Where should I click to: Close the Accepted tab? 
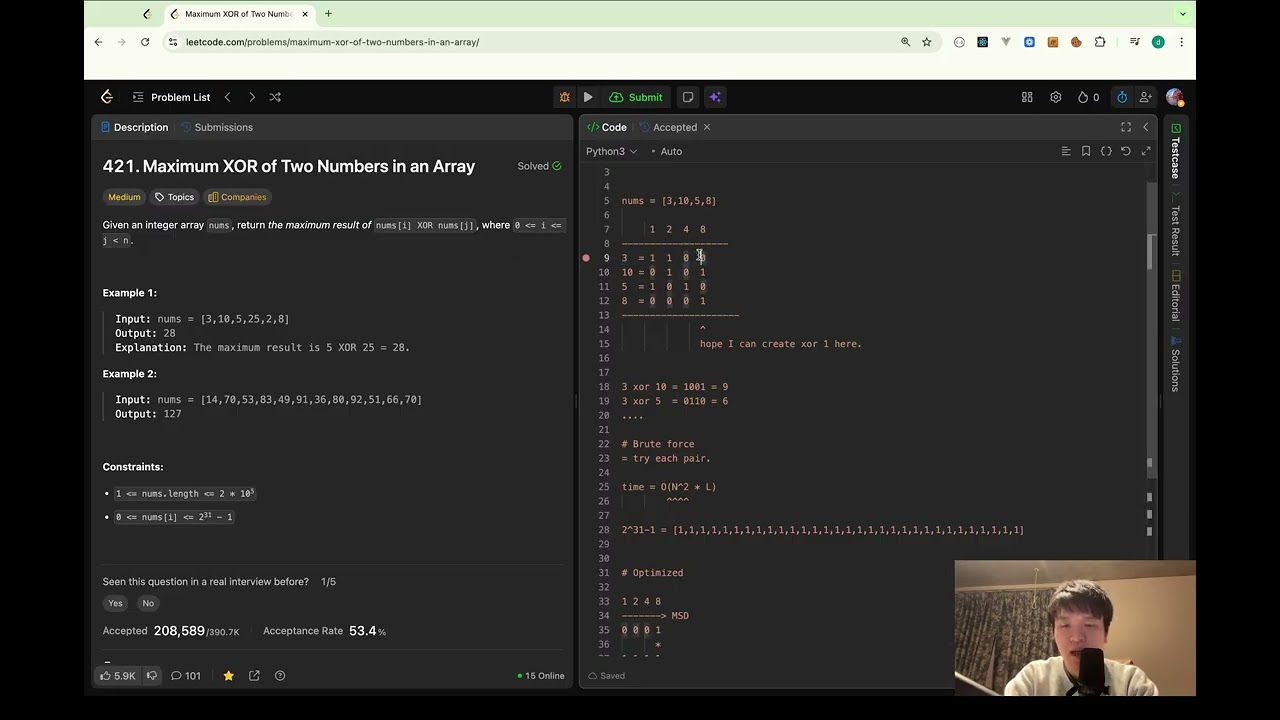[706, 127]
